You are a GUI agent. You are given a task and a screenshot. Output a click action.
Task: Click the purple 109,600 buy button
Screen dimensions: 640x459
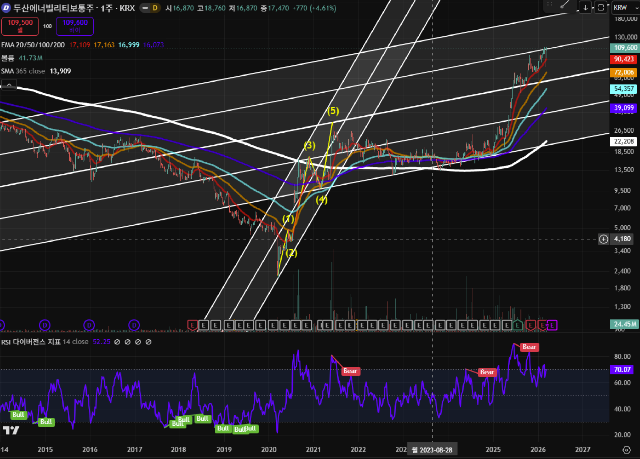[x=75, y=26]
